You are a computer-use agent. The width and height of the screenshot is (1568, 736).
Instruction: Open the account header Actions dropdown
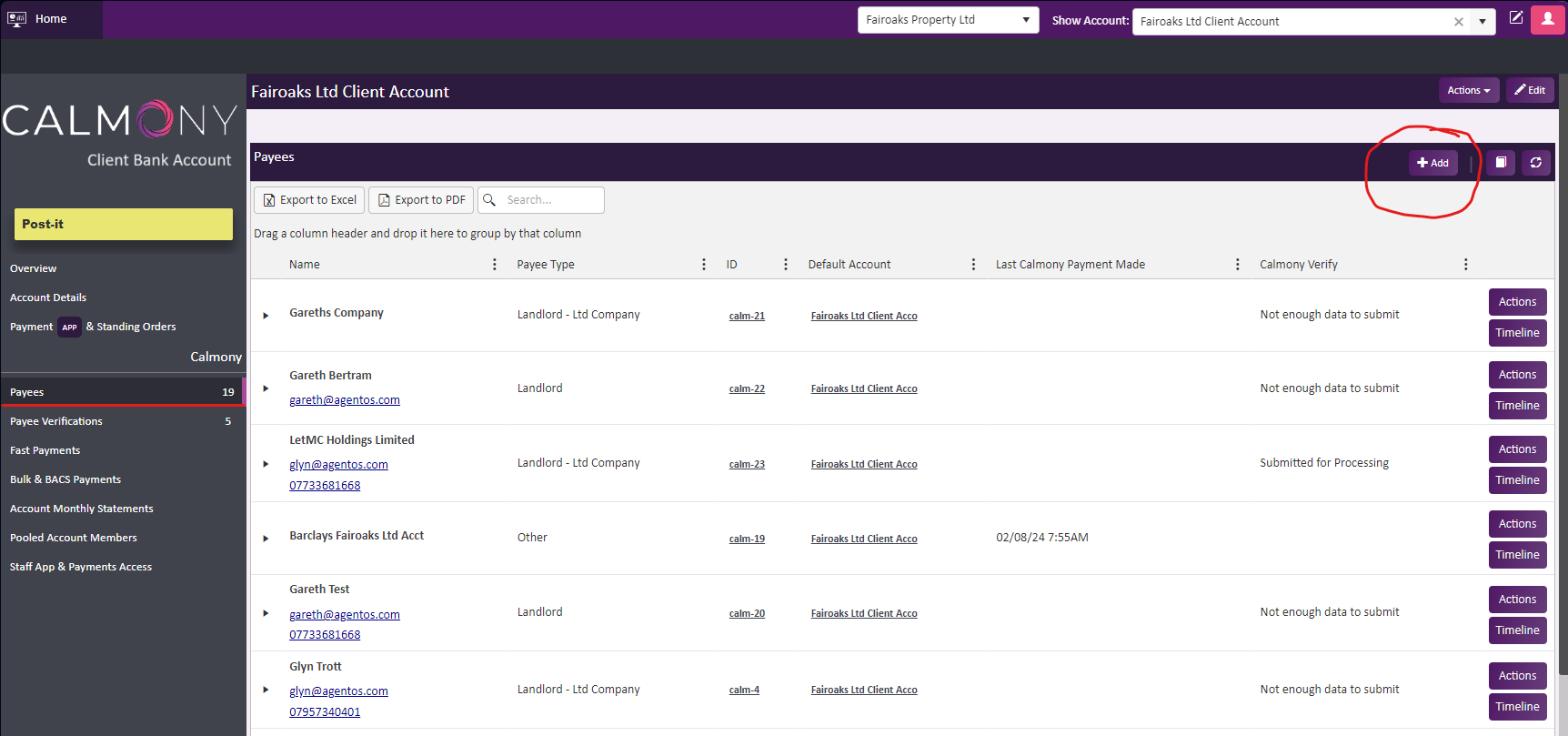(1468, 90)
